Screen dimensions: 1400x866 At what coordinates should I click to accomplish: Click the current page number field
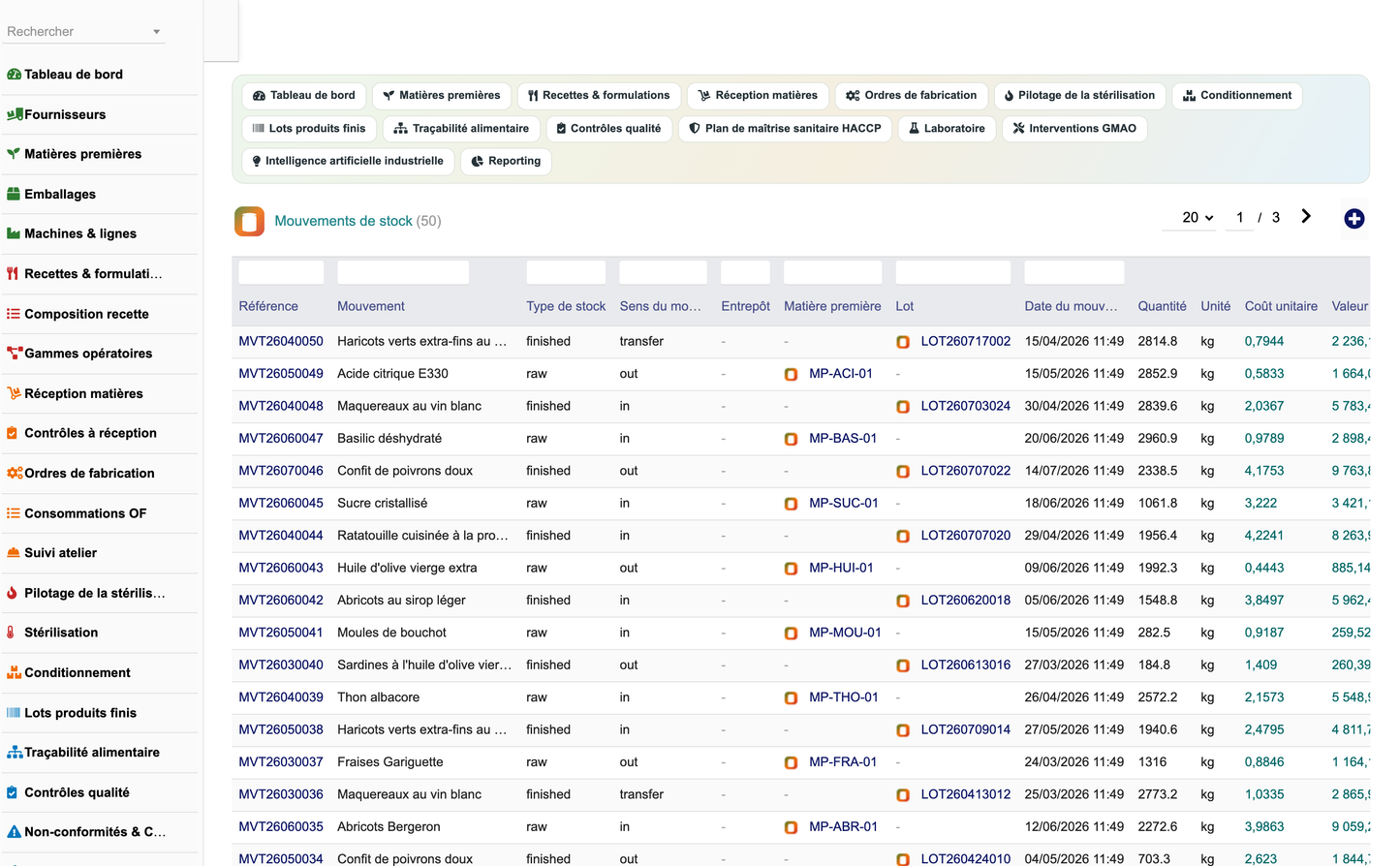1240,218
